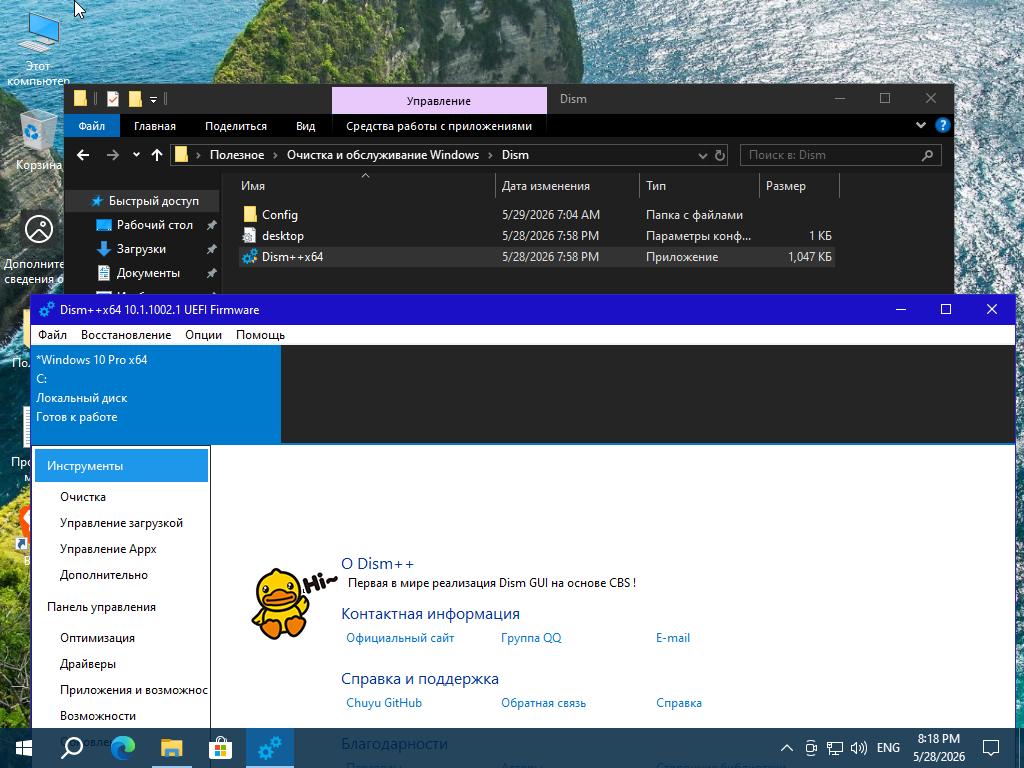1024x768 pixels.
Task: Open recent locations dropdown in Explorer
Action: pyautogui.click(x=136, y=155)
